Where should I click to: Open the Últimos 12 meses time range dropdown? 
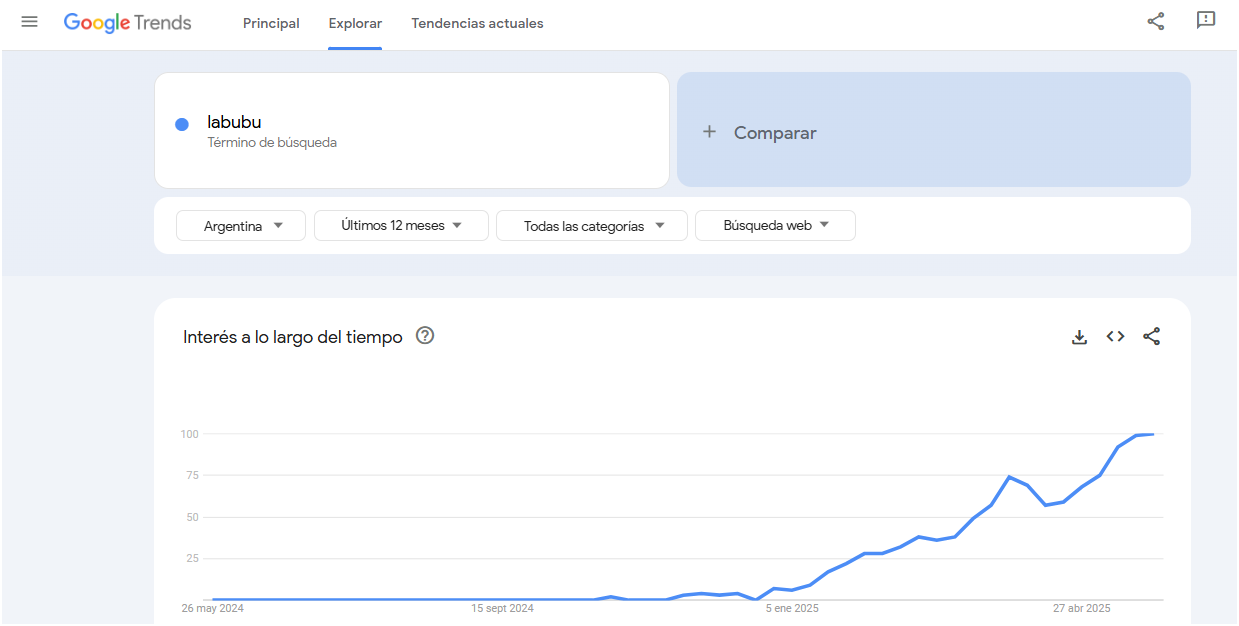pos(401,226)
